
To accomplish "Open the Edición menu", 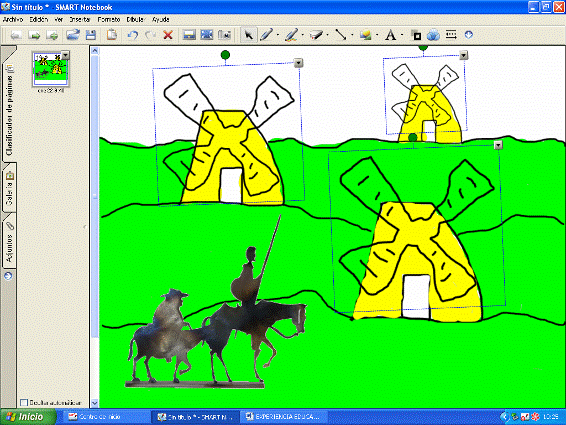I will point(38,19).
